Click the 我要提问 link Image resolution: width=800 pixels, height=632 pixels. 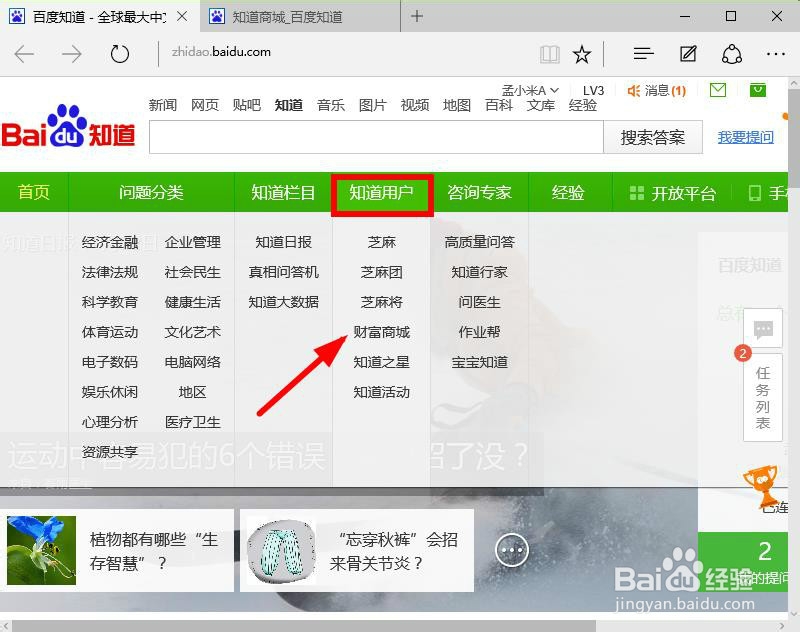pyautogui.click(x=745, y=137)
